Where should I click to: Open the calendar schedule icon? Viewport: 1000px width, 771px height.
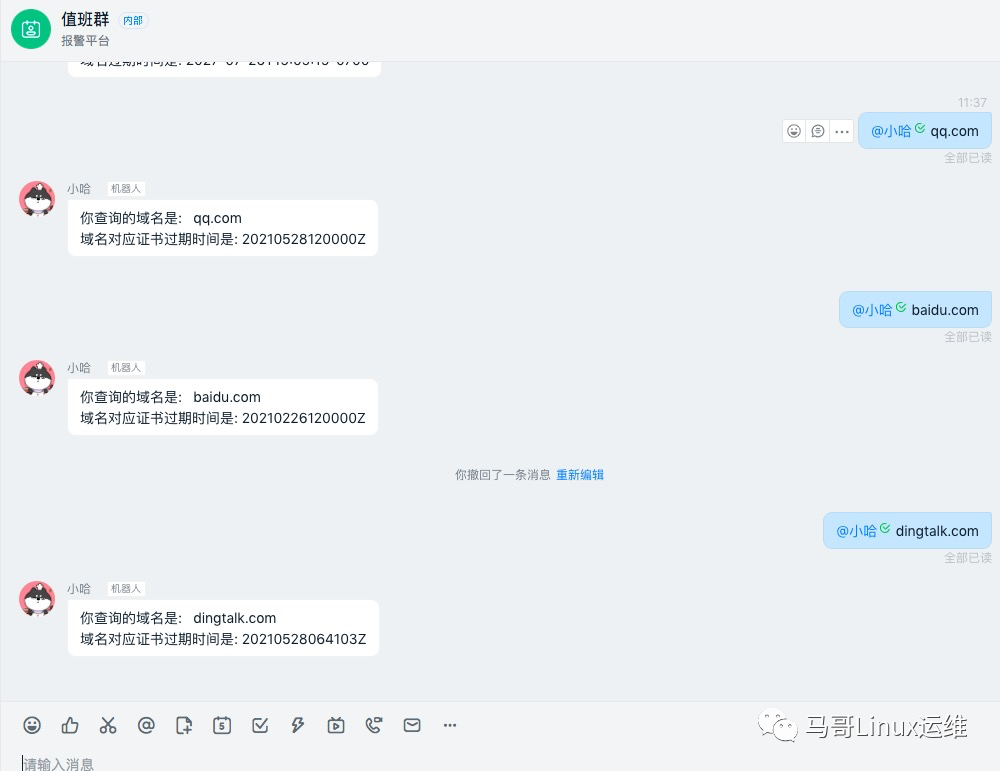click(222, 725)
